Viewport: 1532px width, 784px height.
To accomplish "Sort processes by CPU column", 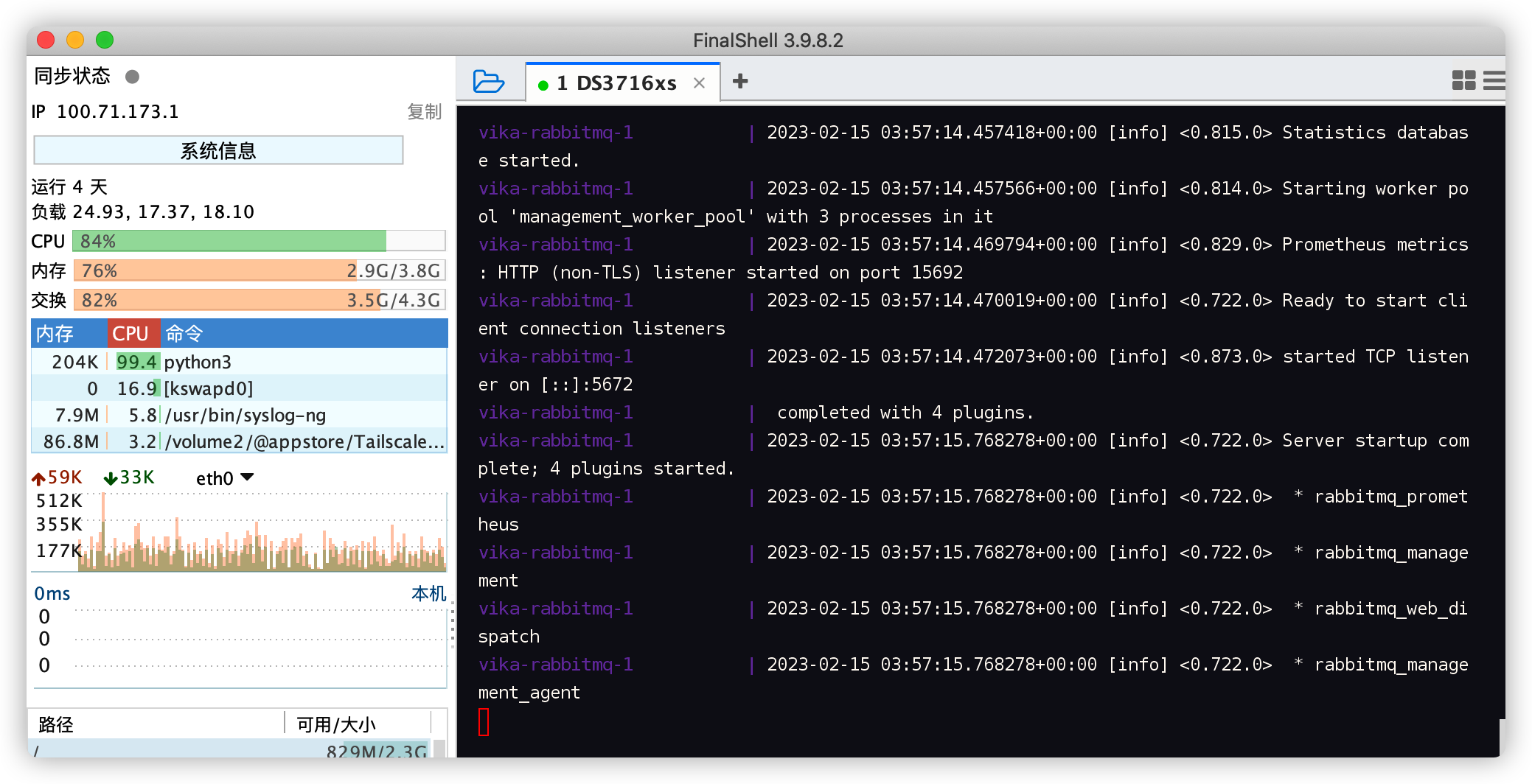I will click(133, 334).
